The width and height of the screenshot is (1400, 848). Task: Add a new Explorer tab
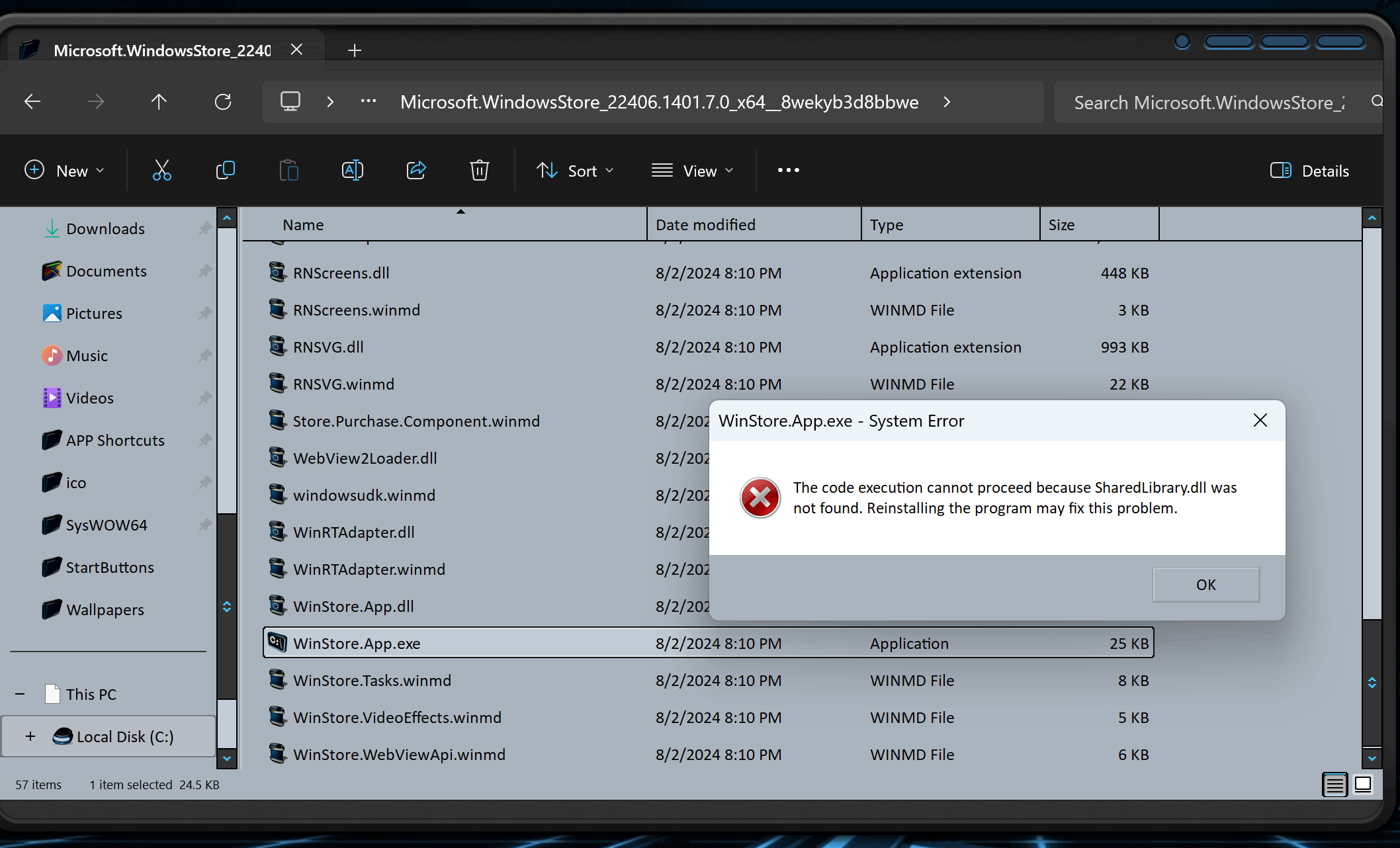(355, 50)
